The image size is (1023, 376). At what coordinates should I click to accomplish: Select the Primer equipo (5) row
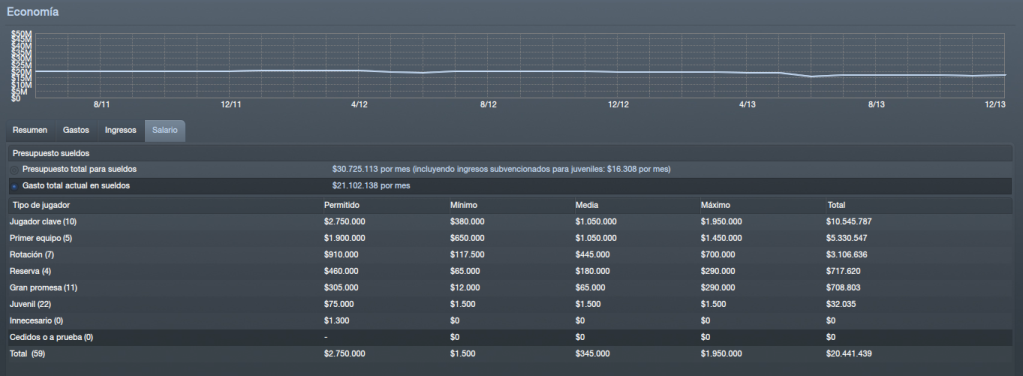point(510,238)
